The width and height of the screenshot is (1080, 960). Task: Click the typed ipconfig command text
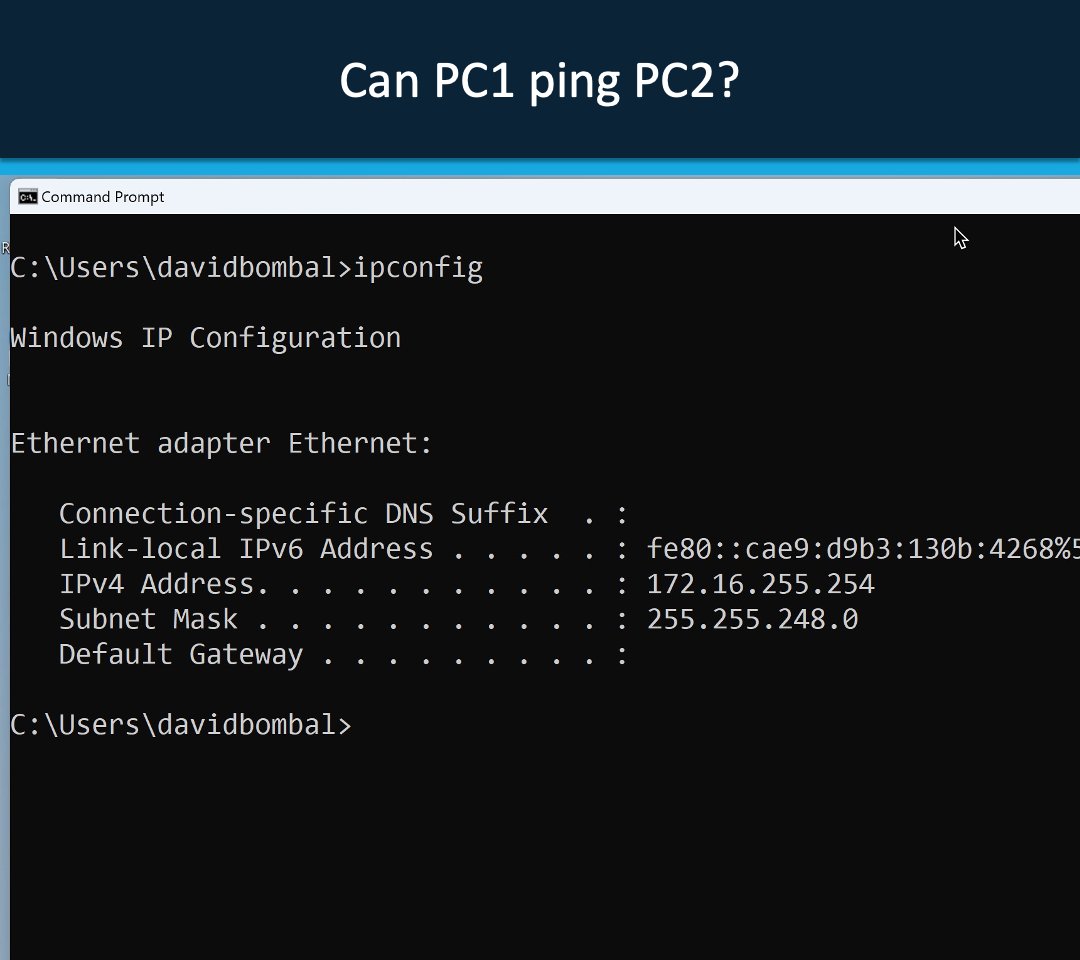418,268
